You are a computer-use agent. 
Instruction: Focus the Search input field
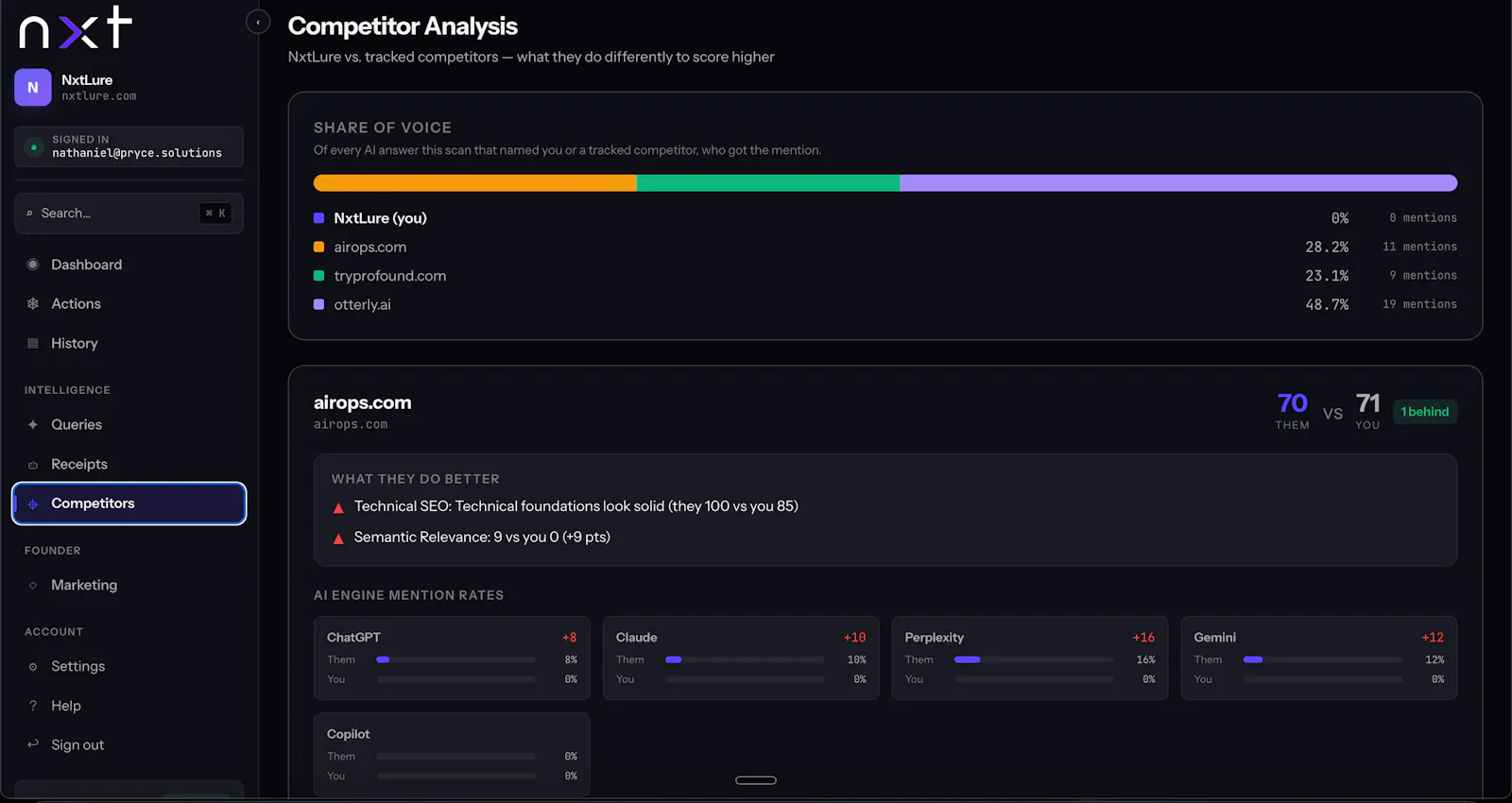click(129, 214)
